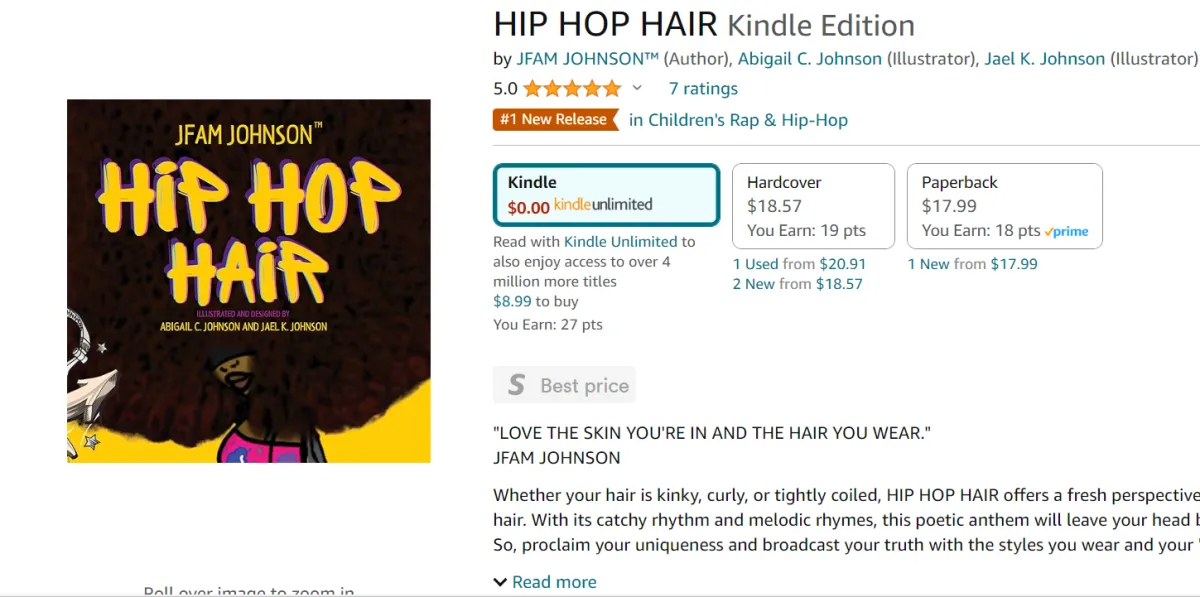Select the Kindle format option
Viewport: 1200px width, 597px height.
coord(607,195)
